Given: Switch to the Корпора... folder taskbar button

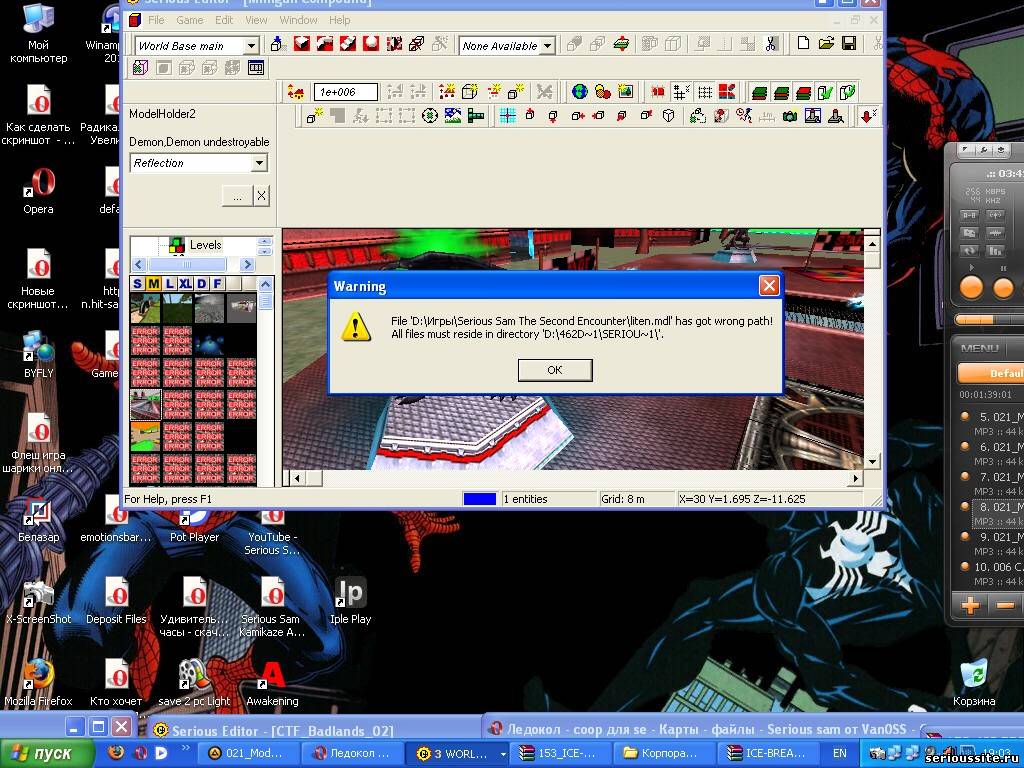Looking at the screenshot, I should [x=663, y=754].
